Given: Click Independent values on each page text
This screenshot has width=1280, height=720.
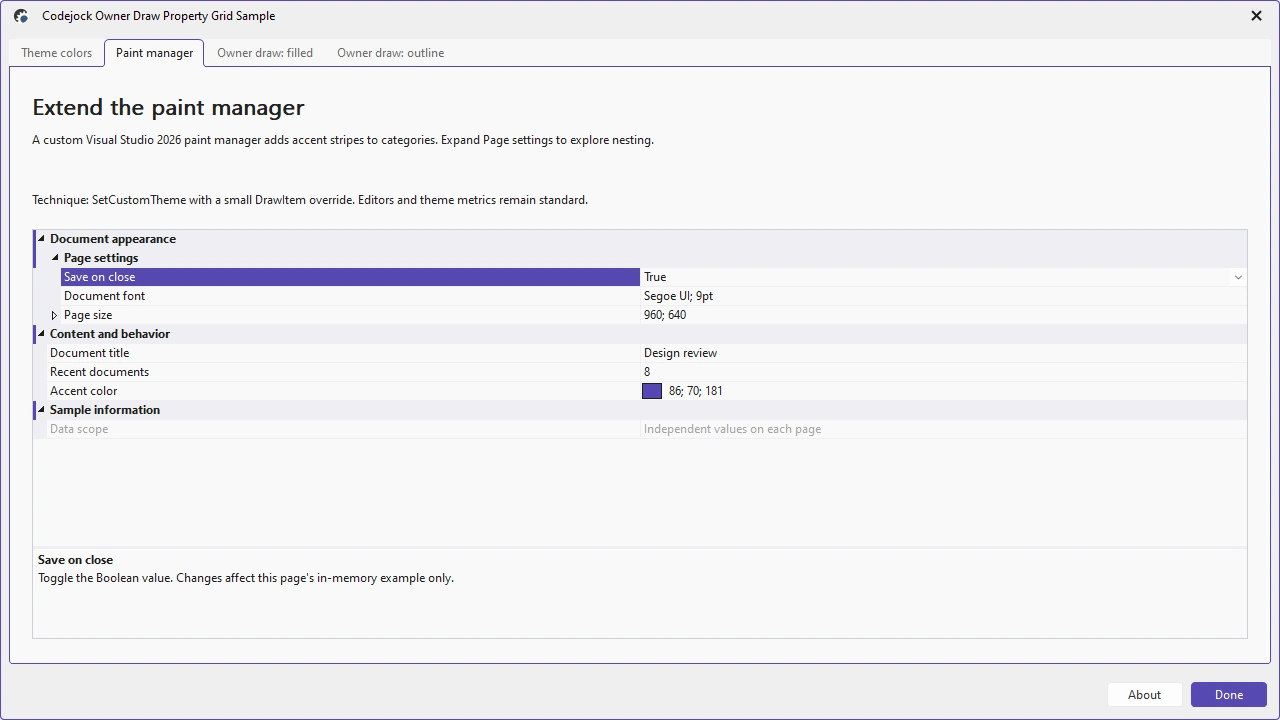Looking at the screenshot, I should click(x=732, y=429).
